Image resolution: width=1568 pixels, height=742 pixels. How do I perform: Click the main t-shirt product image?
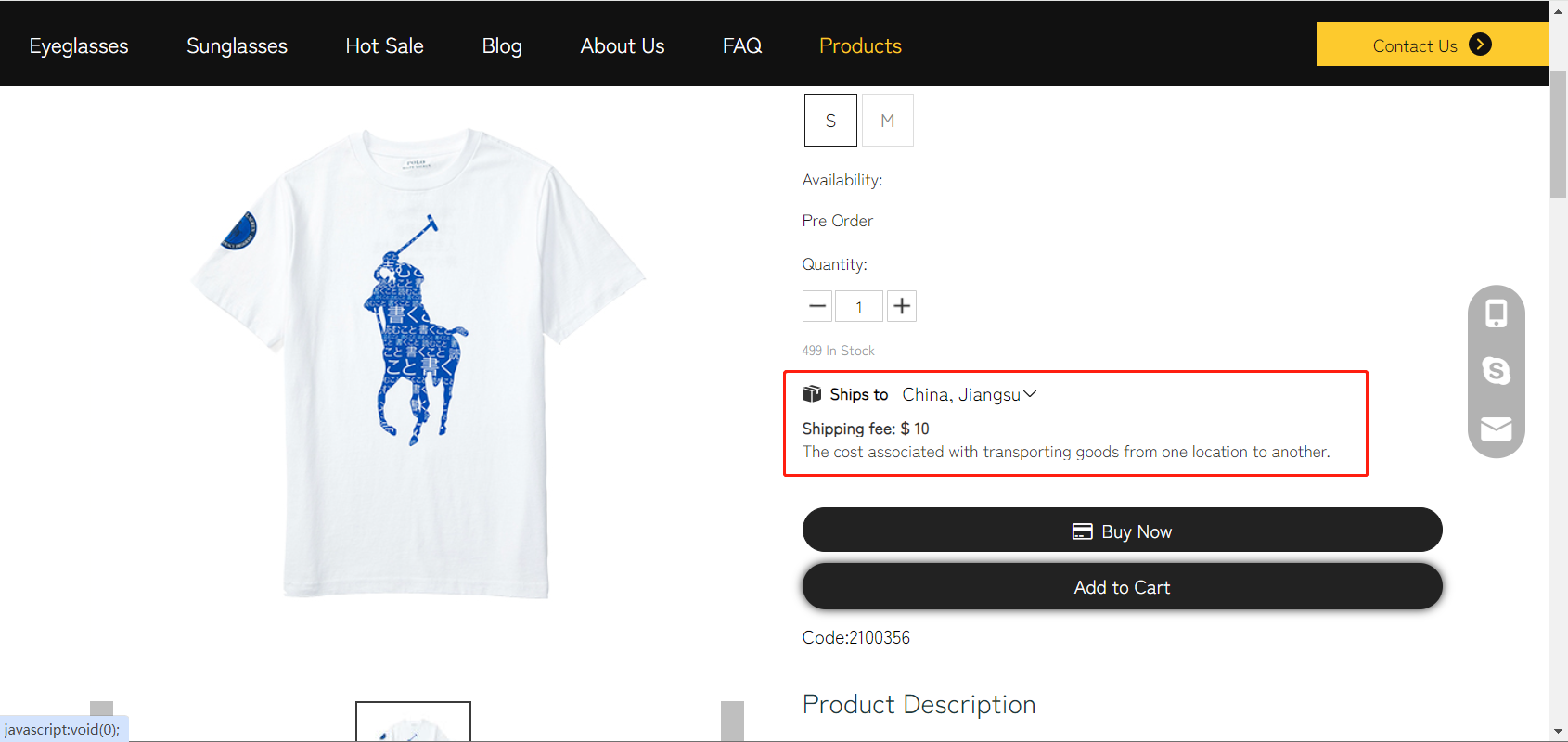tap(416, 362)
